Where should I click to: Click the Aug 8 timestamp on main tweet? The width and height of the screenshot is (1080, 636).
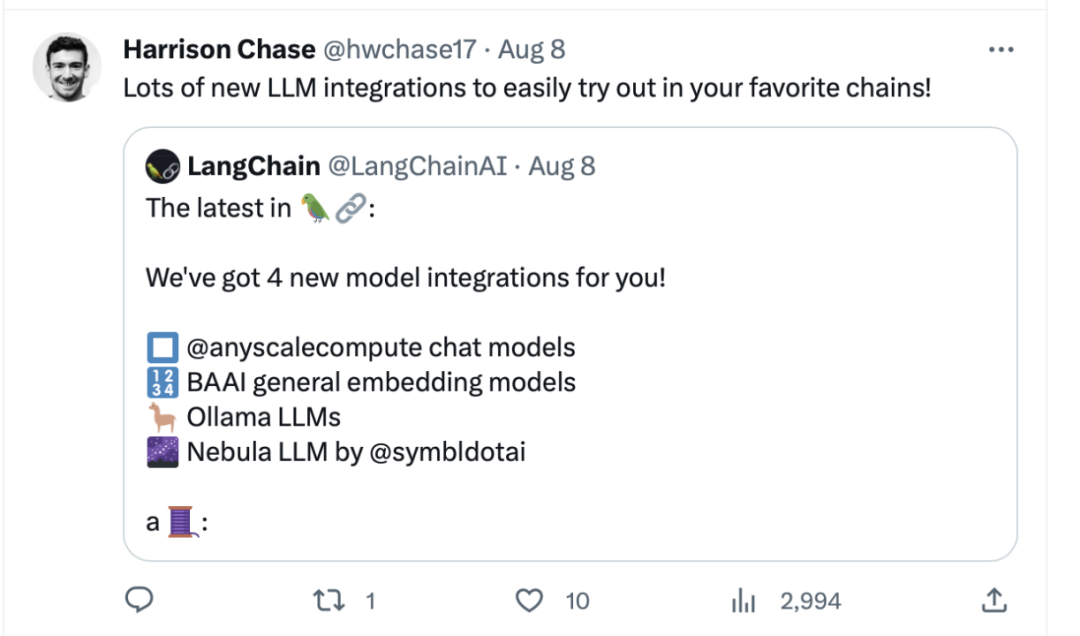click(x=532, y=49)
